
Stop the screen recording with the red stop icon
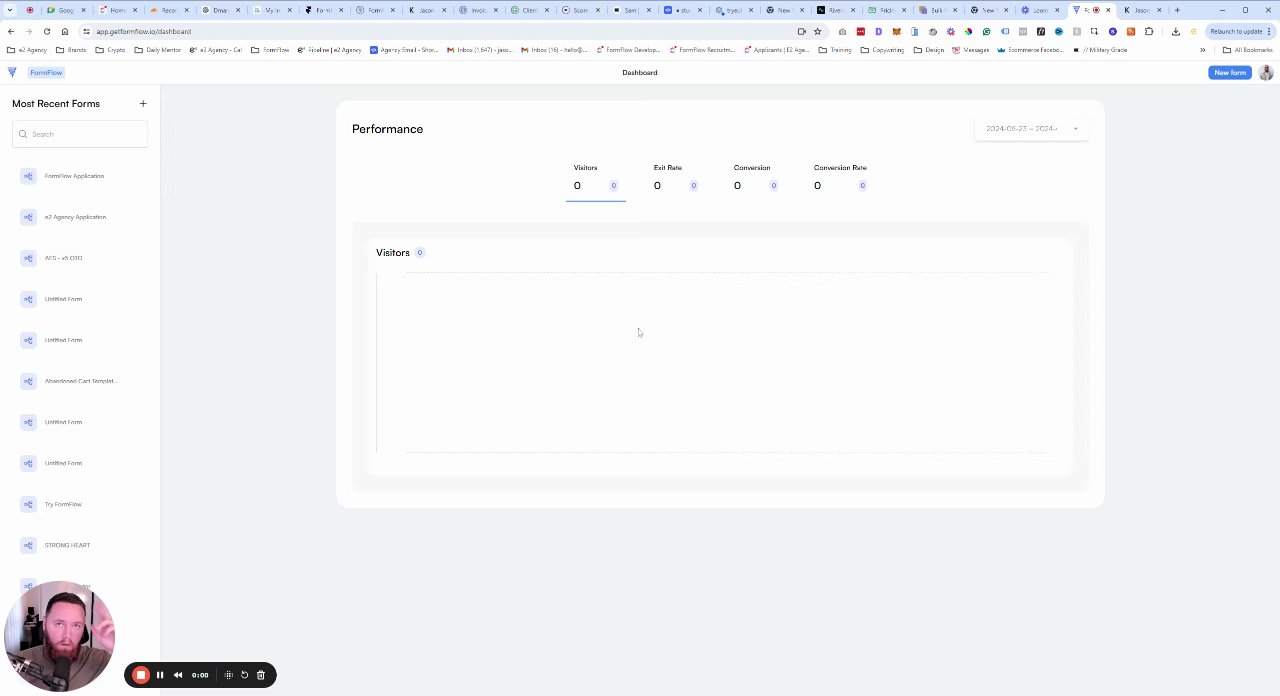141,674
